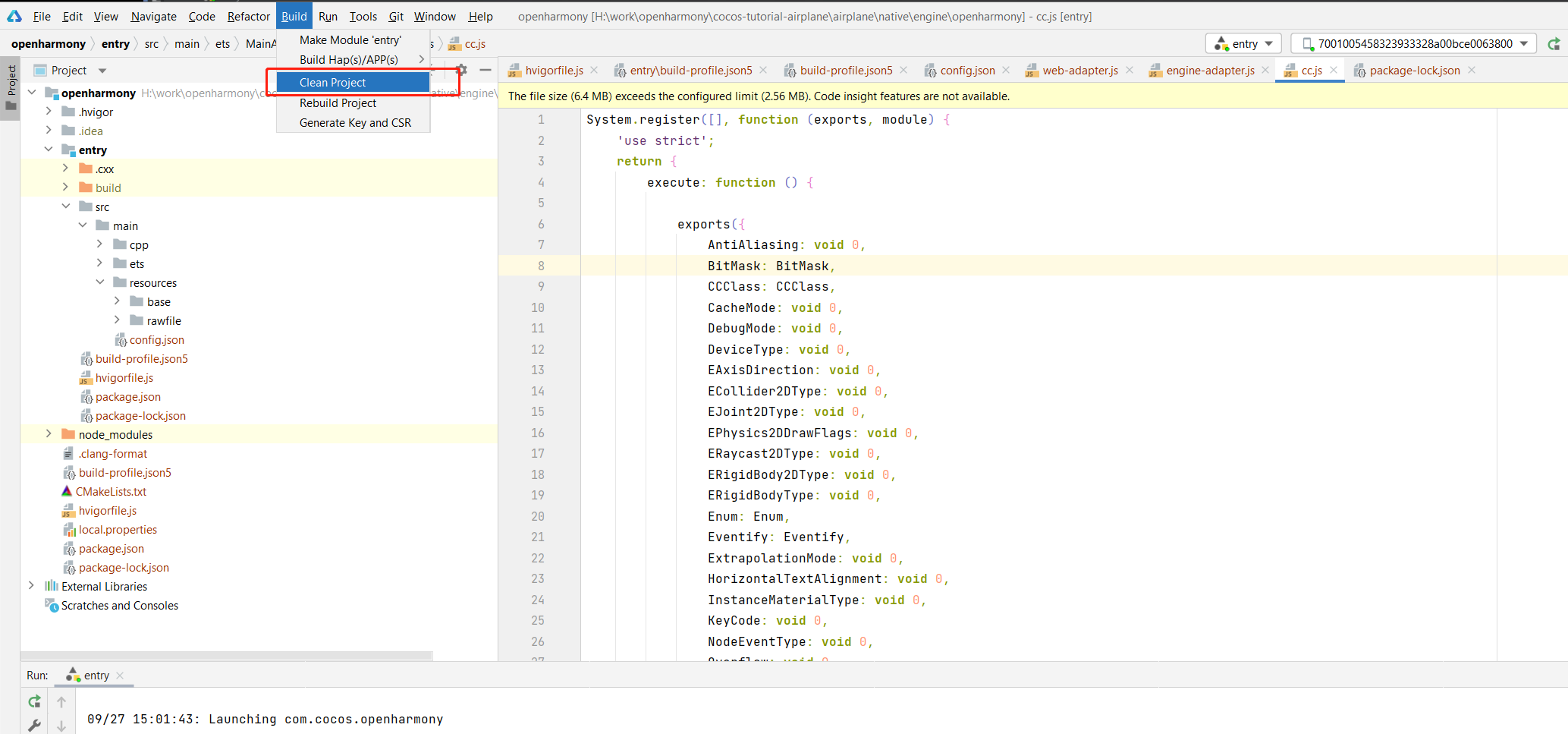Click the src breadcrumb segment
Viewport: 1568px width, 734px height.
(152, 44)
